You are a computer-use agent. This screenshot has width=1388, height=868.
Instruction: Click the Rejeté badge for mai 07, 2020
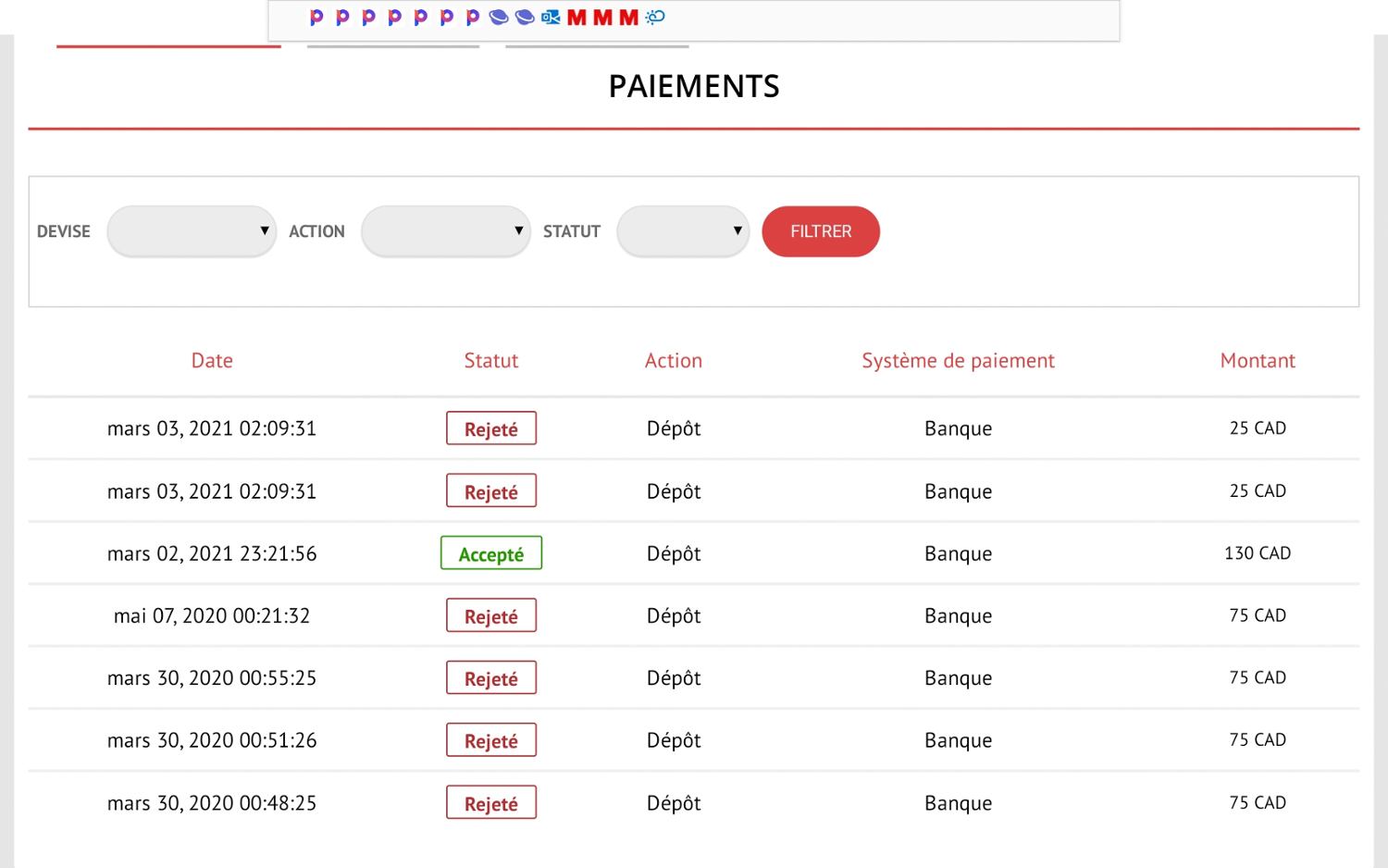[x=490, y=616]
